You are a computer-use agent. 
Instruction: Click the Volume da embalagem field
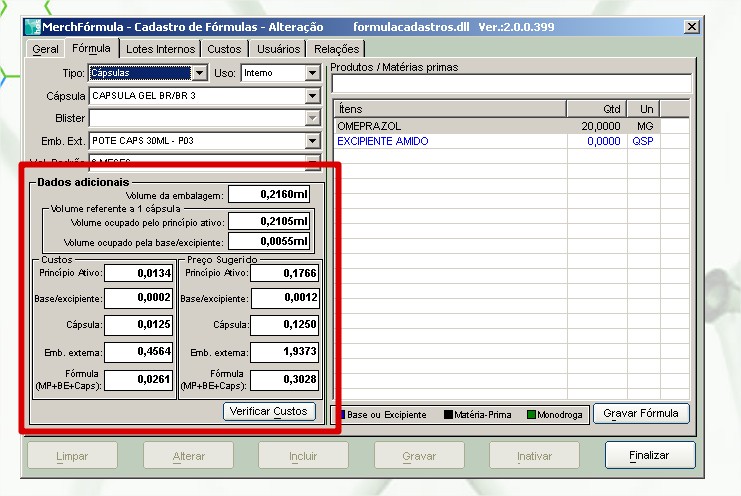coord(270,194)
